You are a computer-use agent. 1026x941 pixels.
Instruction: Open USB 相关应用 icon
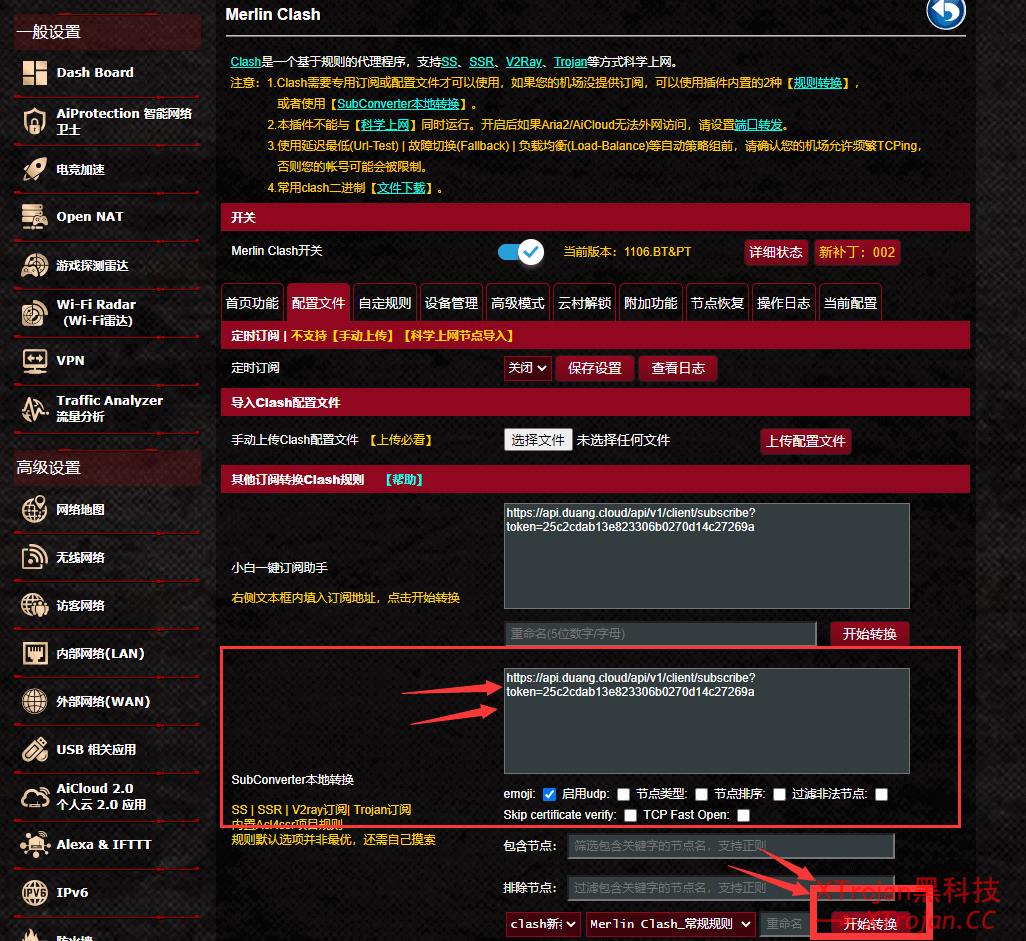click(x=35, y=749)
